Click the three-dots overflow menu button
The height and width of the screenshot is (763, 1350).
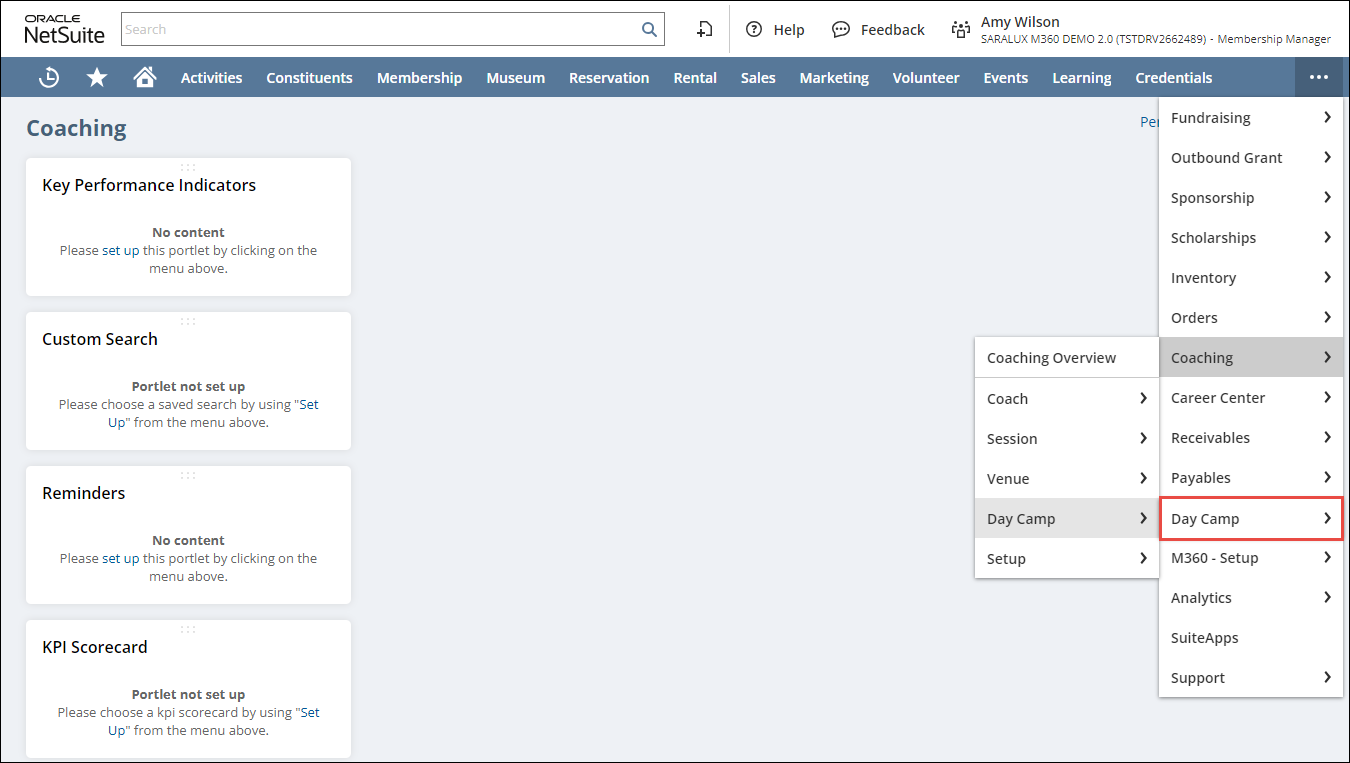click(x=1318, y=78)
